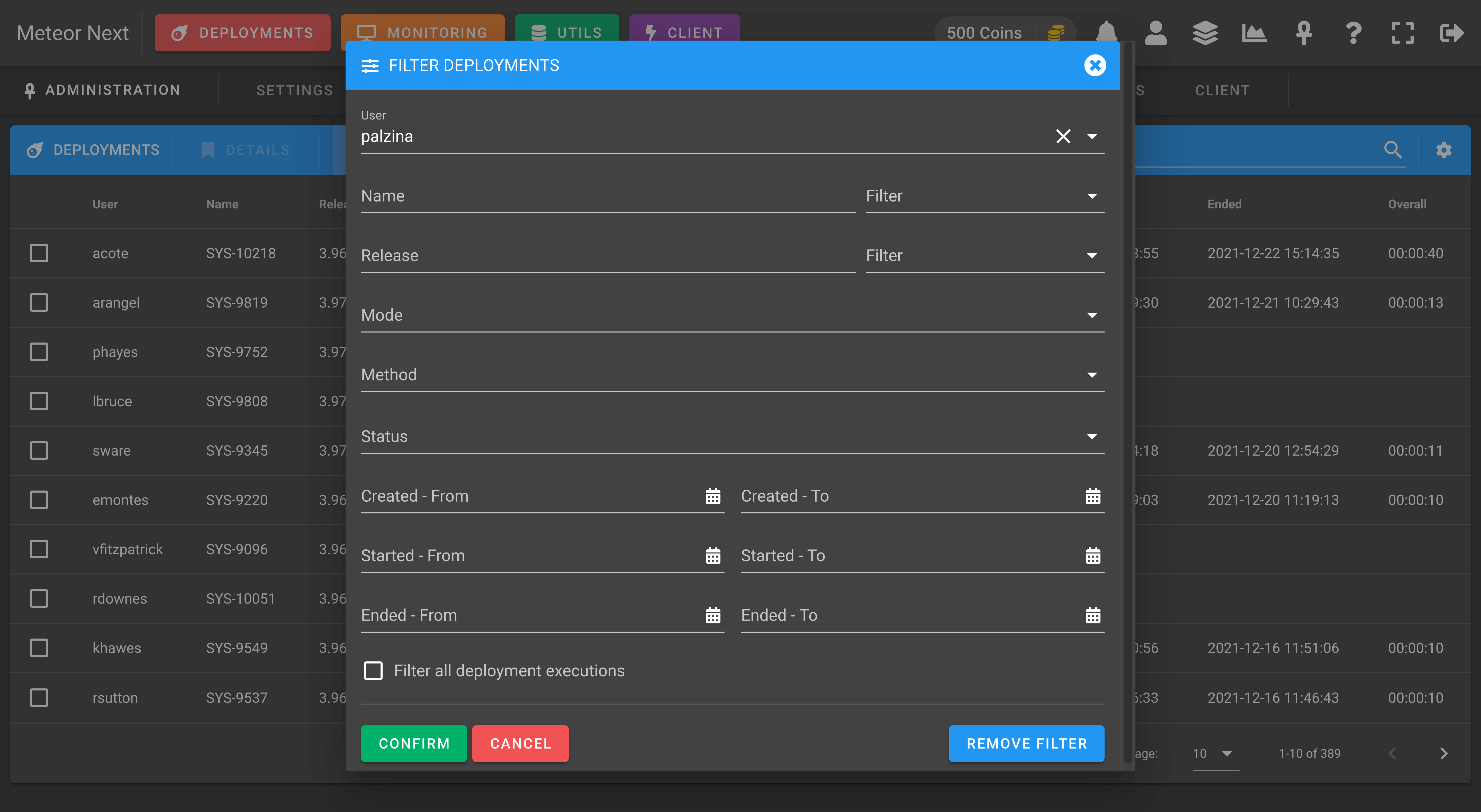This screenshot has height=812, width=1481.
Task: Open Started - To calendar picker
Action: pyautogui.click(x=1093, y=556)
